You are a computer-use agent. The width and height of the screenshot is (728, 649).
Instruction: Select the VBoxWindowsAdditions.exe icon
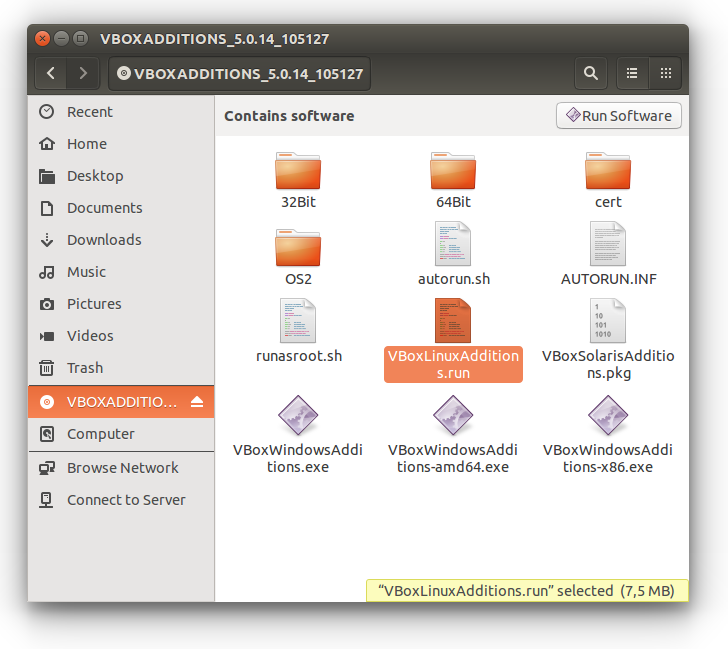click(298, 415)
